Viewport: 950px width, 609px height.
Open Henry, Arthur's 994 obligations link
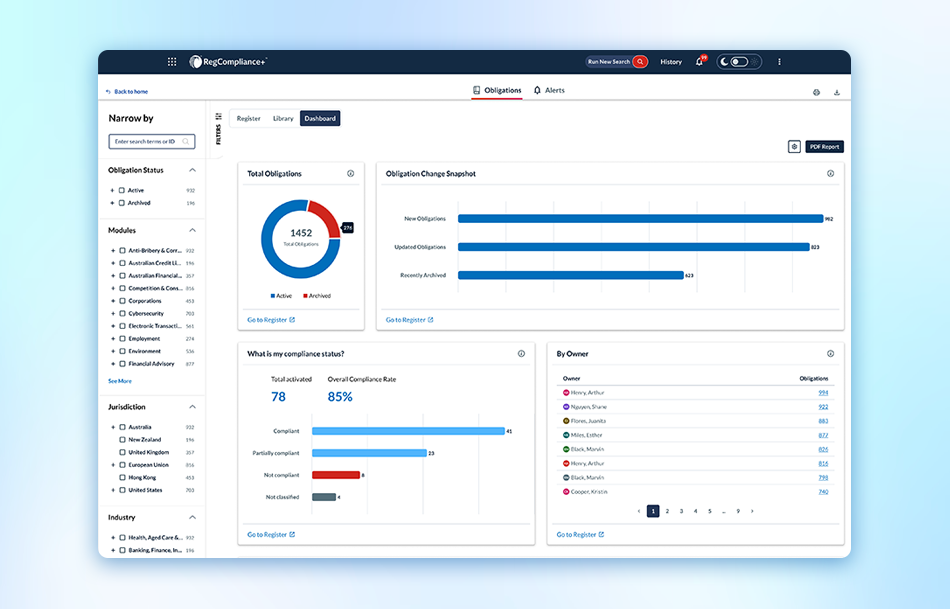point(822,393)
